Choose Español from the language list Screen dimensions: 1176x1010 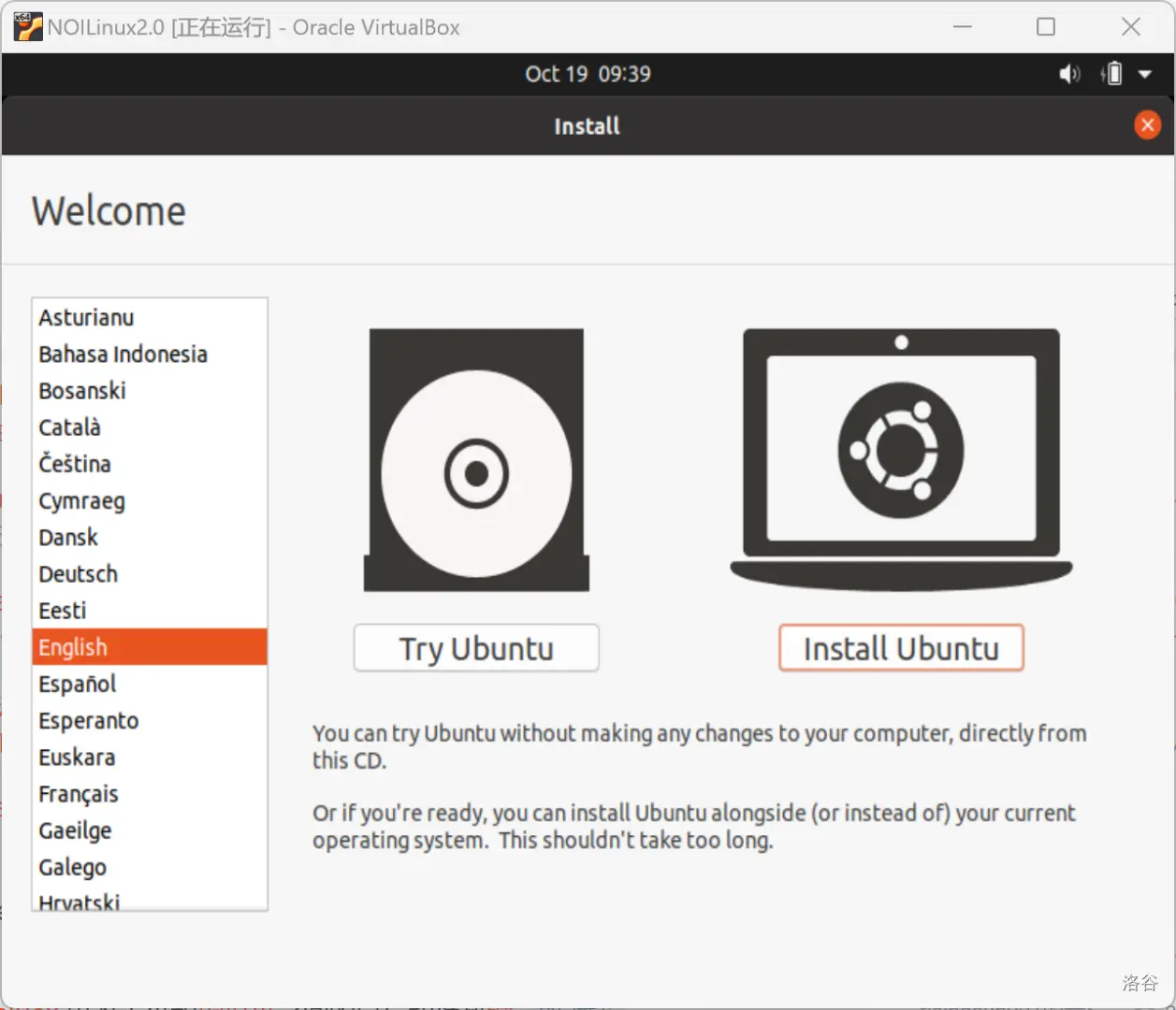point(78,684)
